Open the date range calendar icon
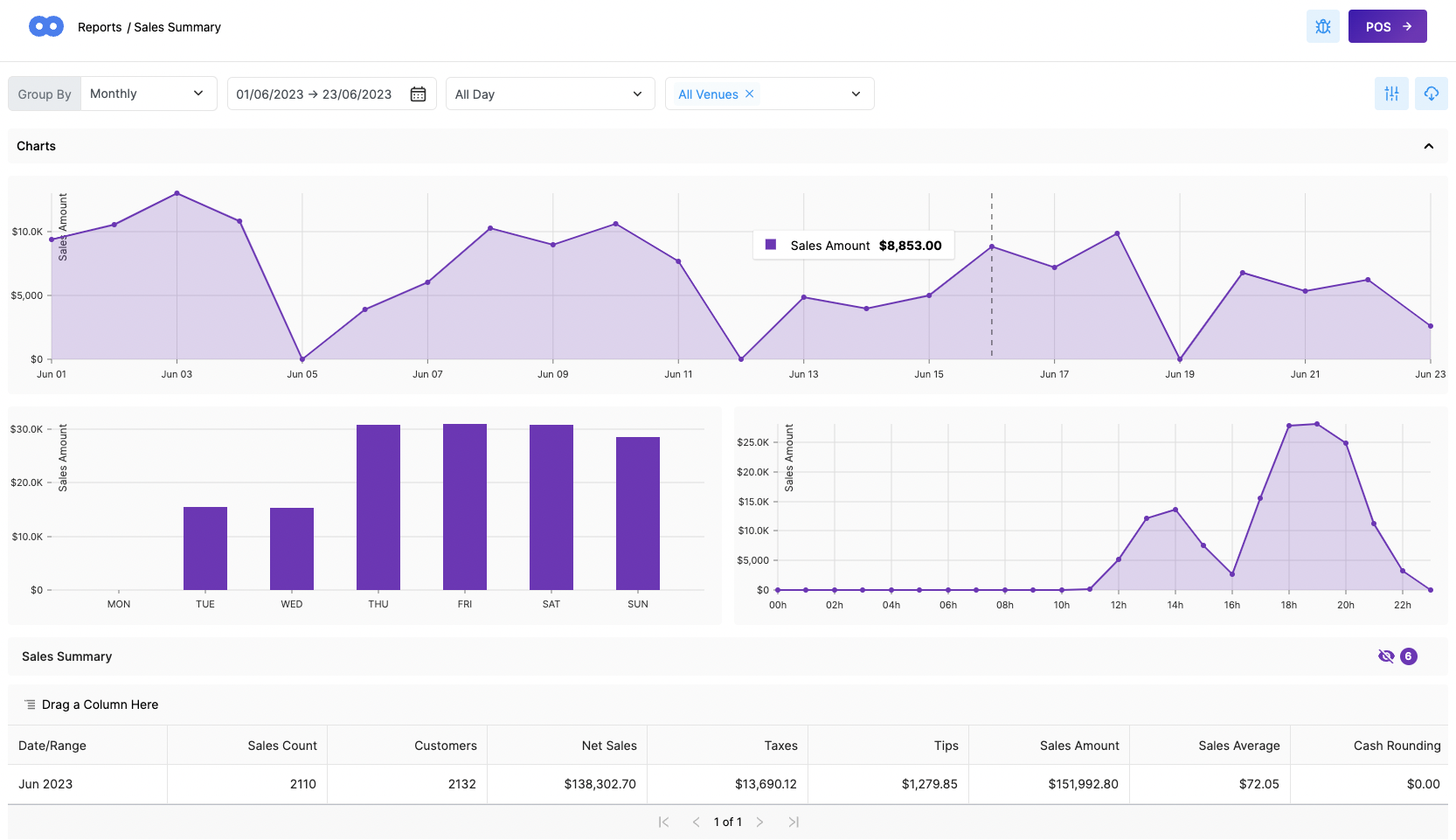 [x=419, y=94]
